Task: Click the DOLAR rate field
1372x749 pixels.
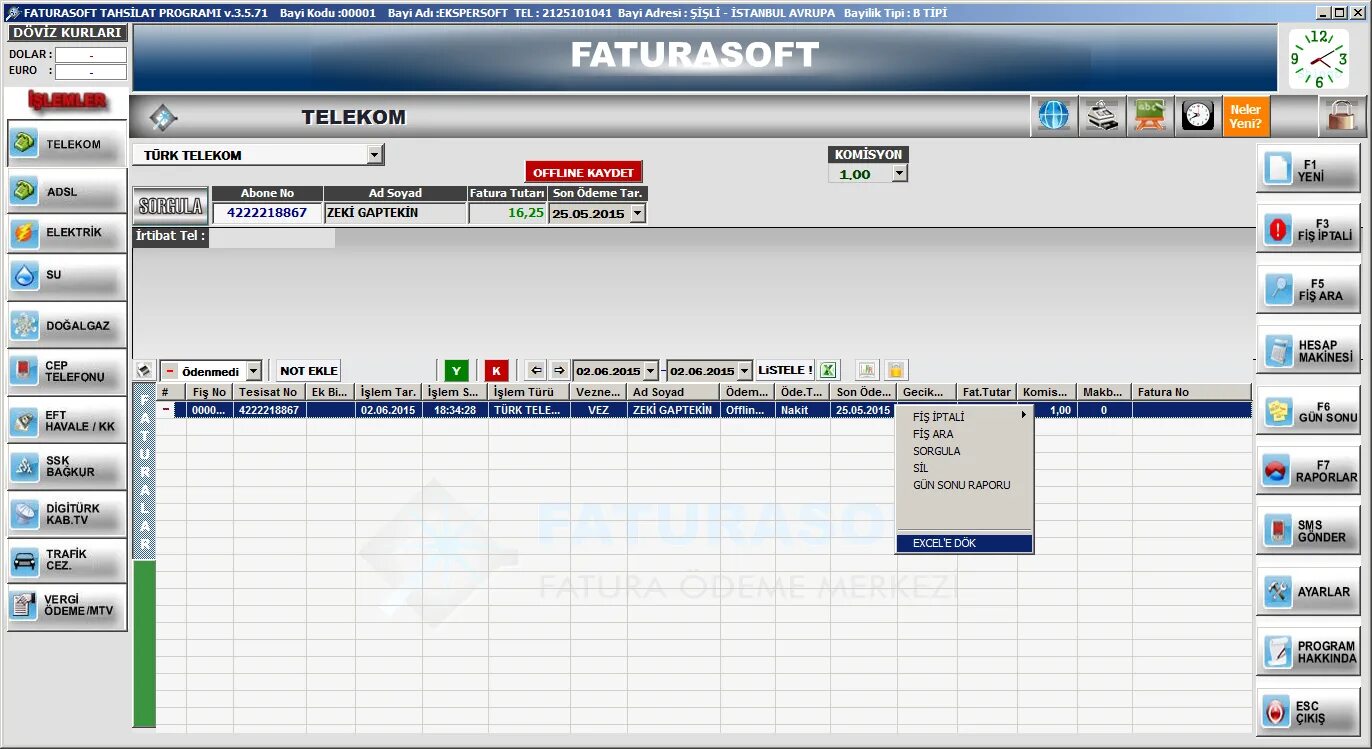Action: pos(91,55)
